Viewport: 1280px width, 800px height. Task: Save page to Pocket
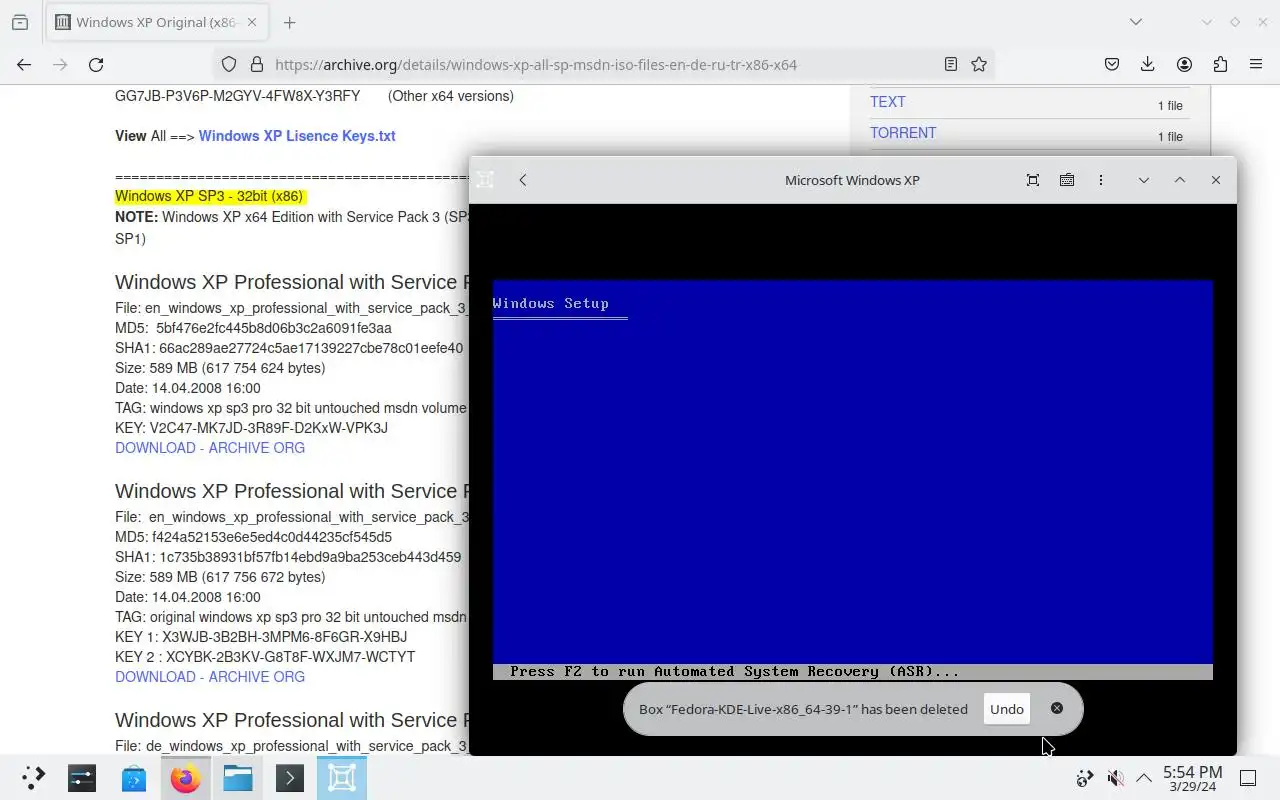[1112, 64]
